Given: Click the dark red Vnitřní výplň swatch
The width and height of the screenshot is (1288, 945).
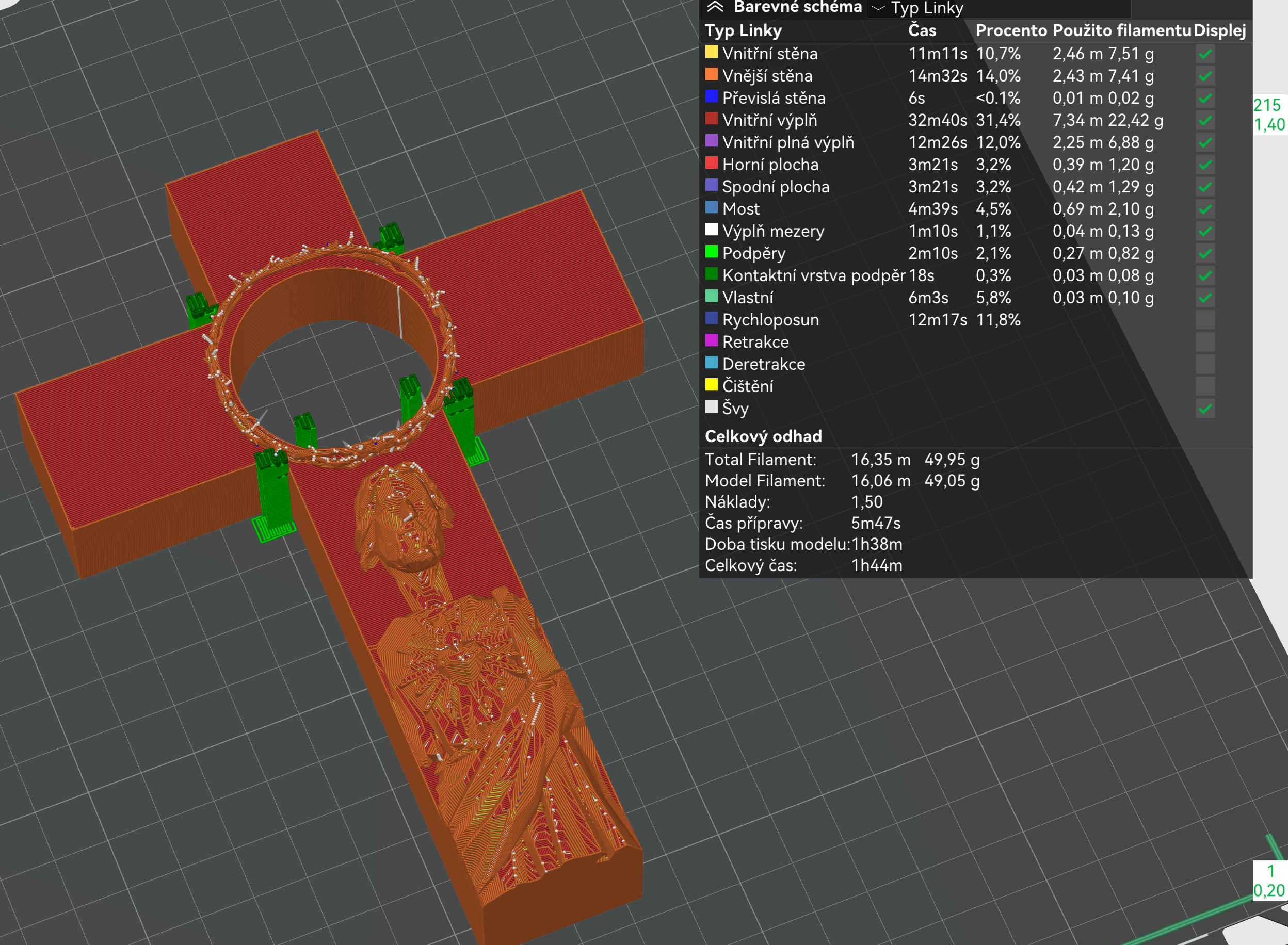Looking at the screenshot, I should pyautogui.click(x=711, y=119).
